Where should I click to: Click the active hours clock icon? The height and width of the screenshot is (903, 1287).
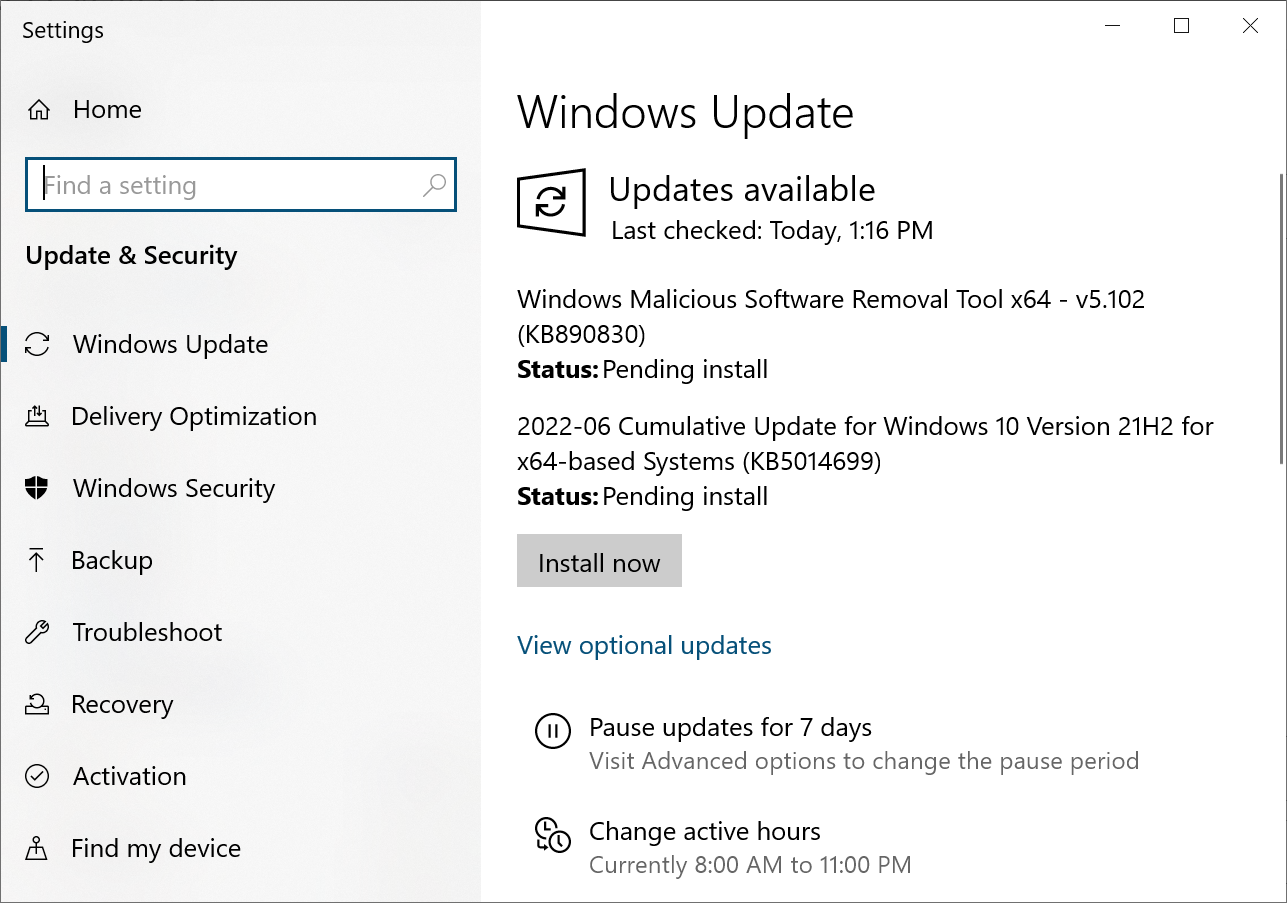point(553,835)
